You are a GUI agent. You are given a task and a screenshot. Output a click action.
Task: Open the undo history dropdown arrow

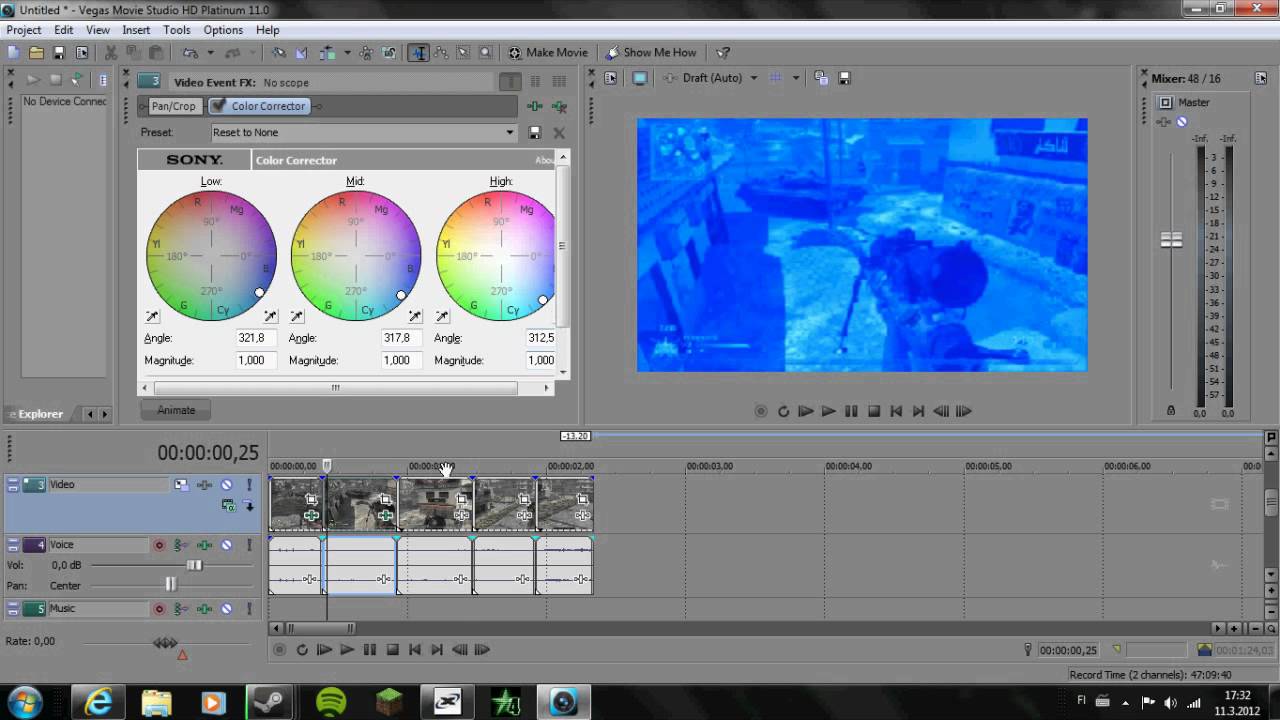pos(210,52)
